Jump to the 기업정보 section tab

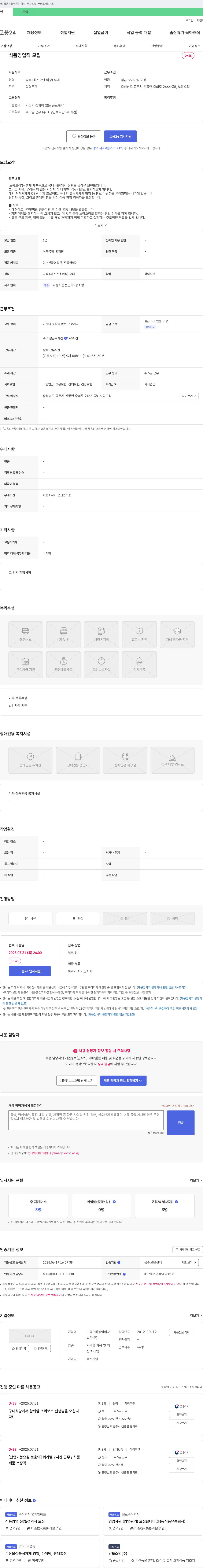coord(195,46)
